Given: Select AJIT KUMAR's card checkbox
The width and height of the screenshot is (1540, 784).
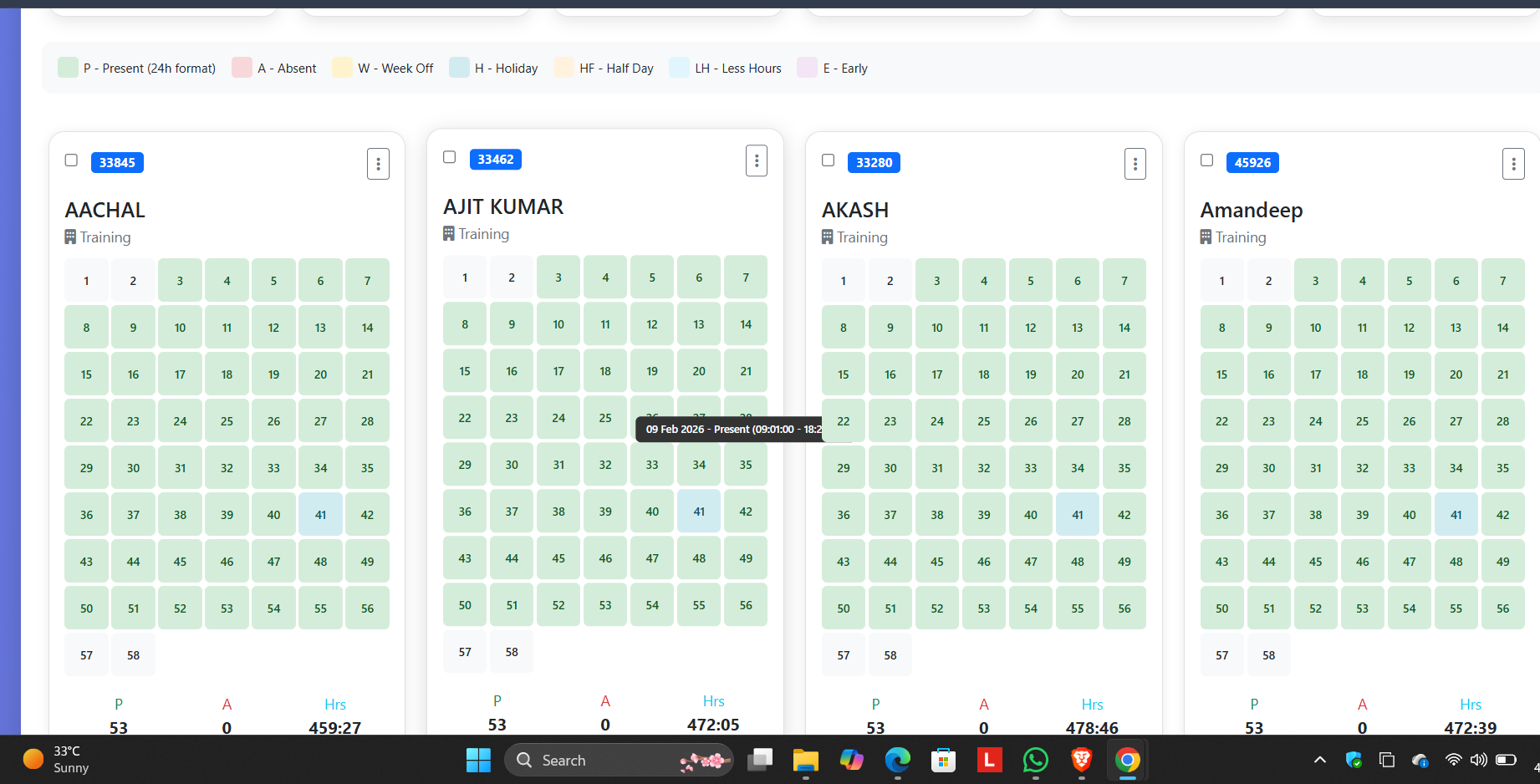Looking at the screenshot, I should (449, 156).
